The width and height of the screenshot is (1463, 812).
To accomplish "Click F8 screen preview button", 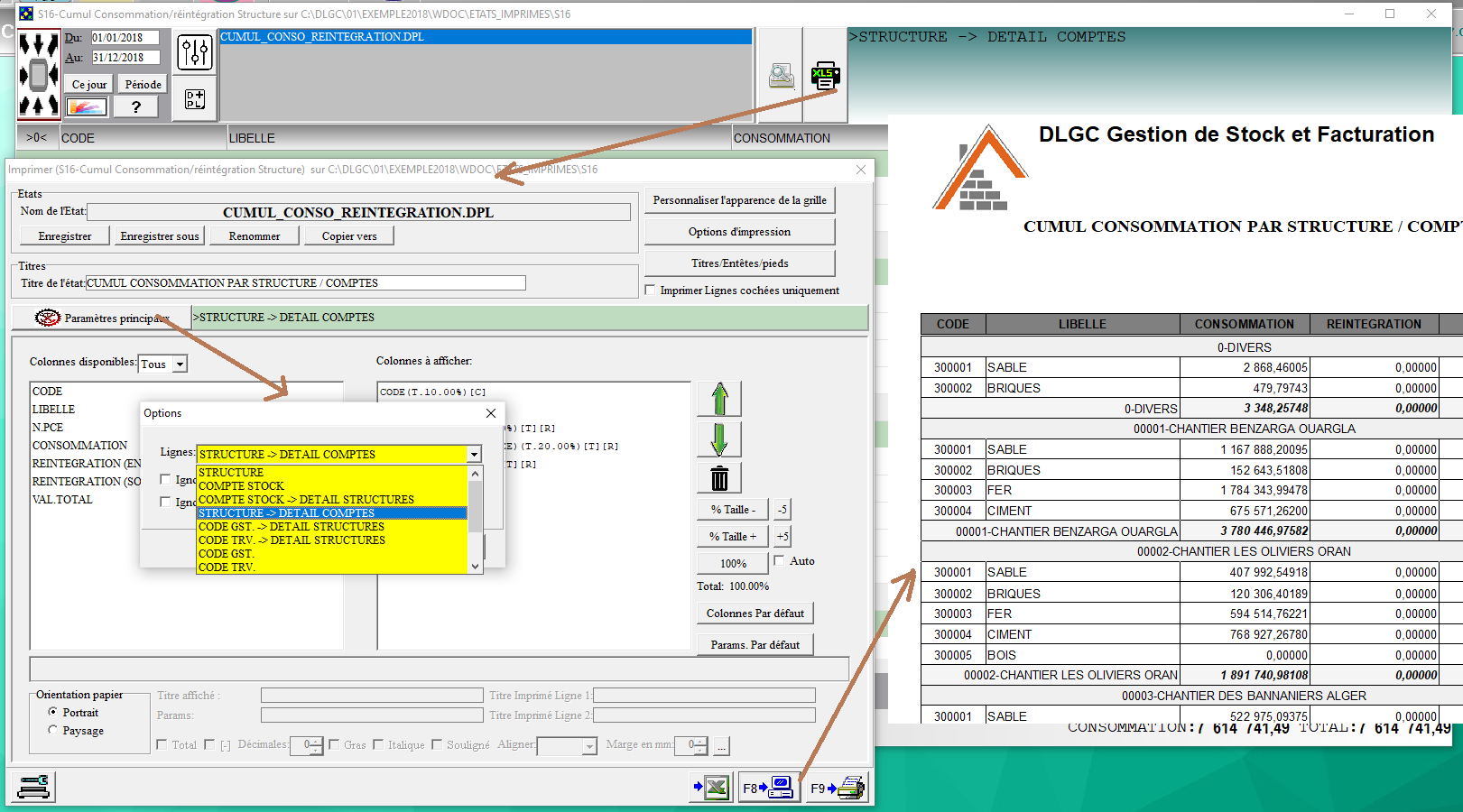I will [768, 788].
